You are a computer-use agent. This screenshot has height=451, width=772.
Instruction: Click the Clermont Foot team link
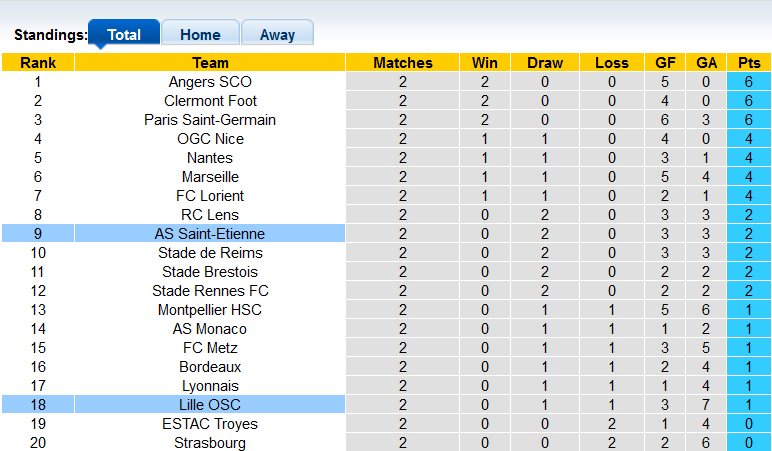(210, 101)
